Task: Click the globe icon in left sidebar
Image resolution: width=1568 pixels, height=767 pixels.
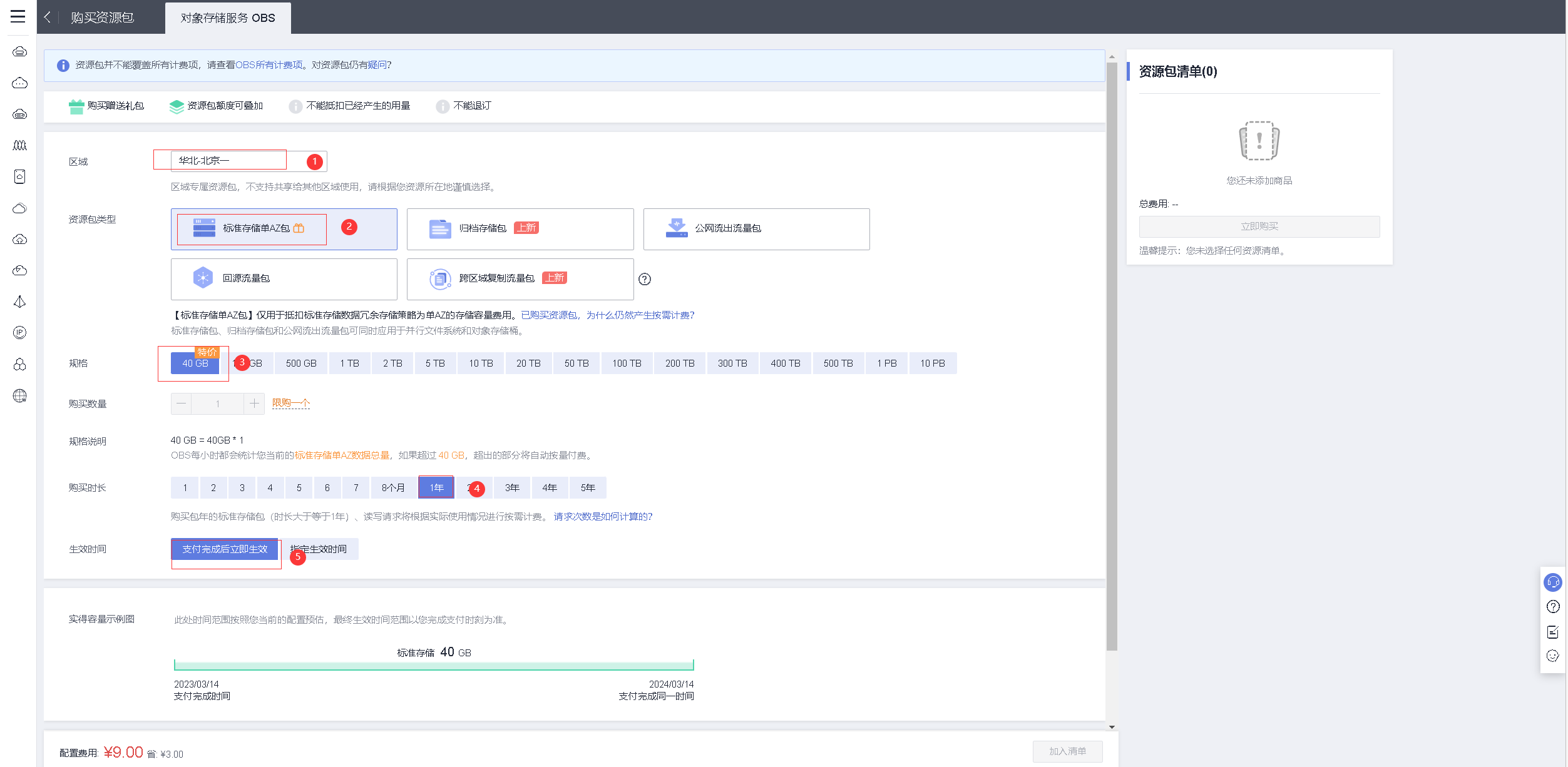Action: (x=19, y=396)
